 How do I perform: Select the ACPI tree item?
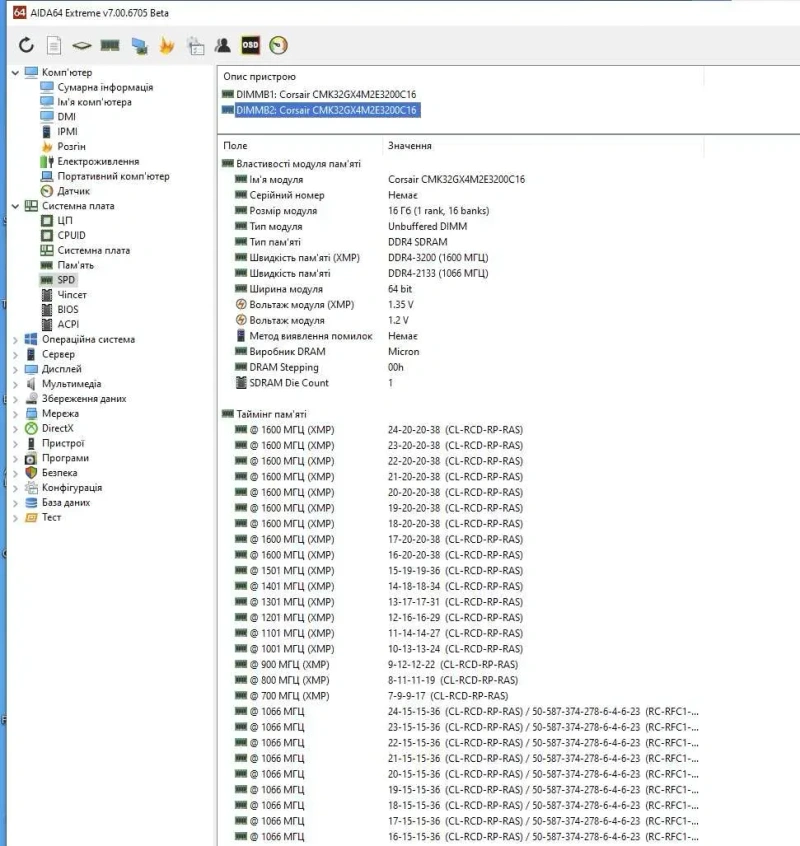[x=68, y=324]
